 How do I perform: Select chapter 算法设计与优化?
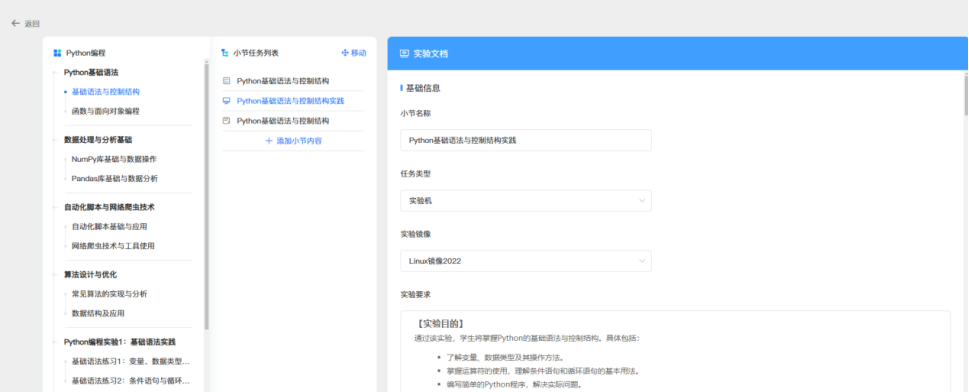[x=90, y=275]
